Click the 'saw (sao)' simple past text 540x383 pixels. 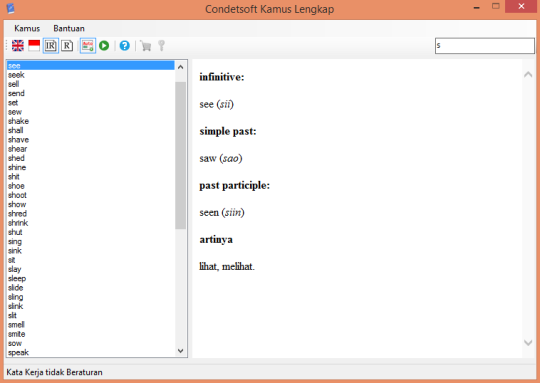click(x=221, y=158)
